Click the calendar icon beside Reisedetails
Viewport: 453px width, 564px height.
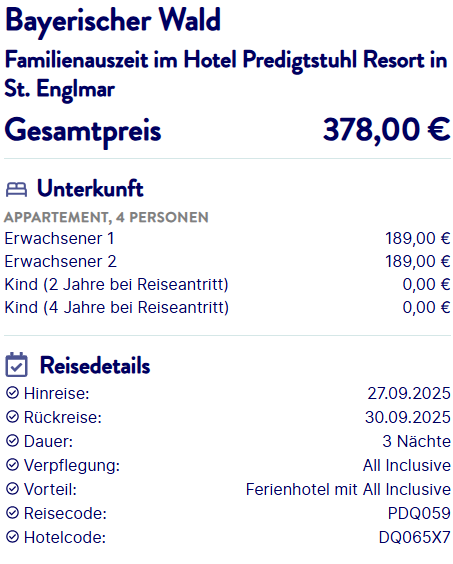[x=17, y=364]
